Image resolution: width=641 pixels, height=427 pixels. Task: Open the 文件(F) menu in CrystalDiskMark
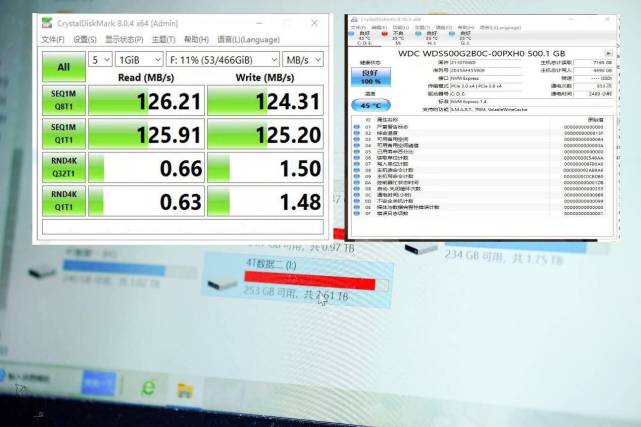[53, 40]
